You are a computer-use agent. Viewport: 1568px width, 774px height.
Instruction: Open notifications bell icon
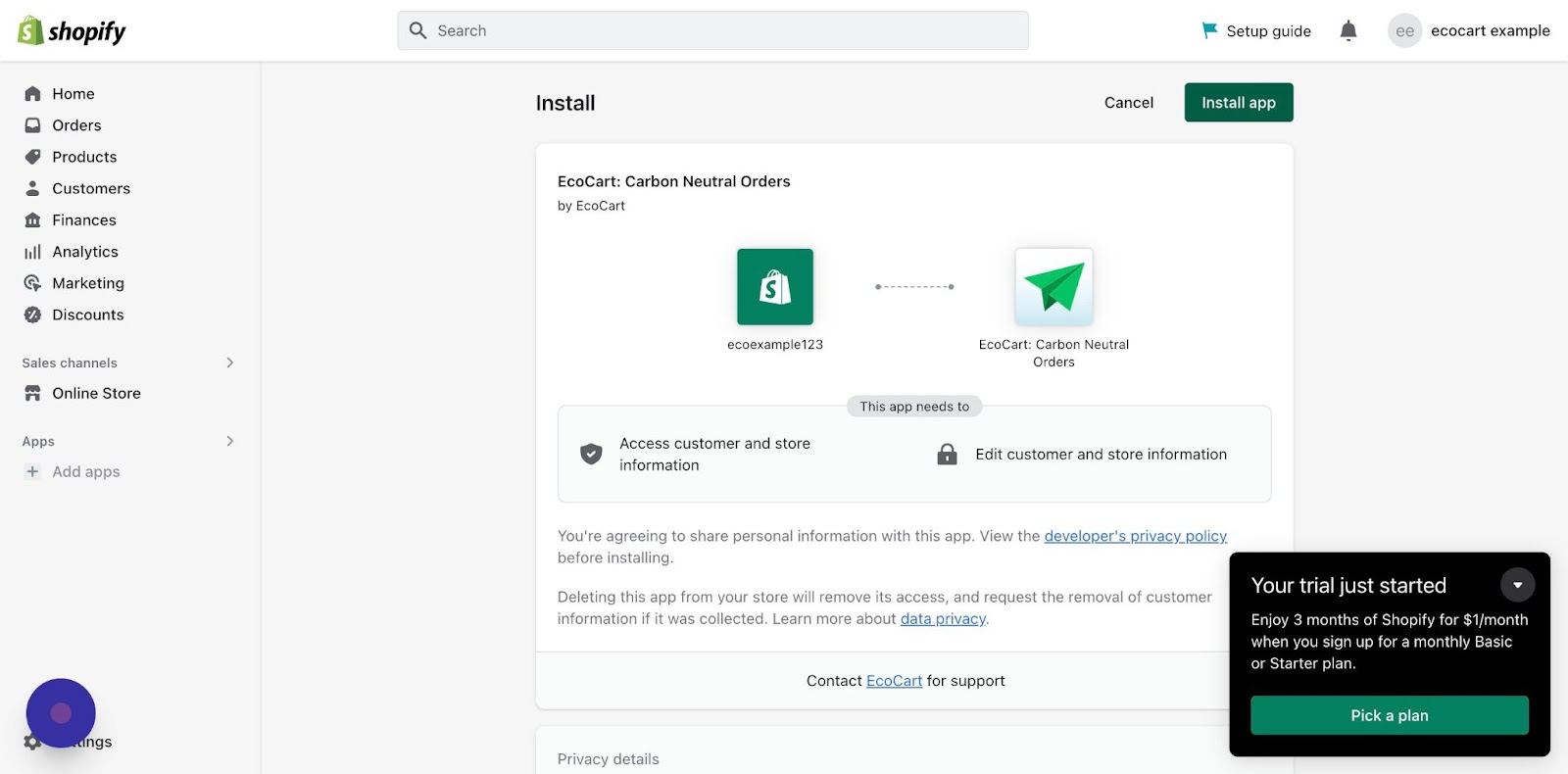click(1348, 30)
